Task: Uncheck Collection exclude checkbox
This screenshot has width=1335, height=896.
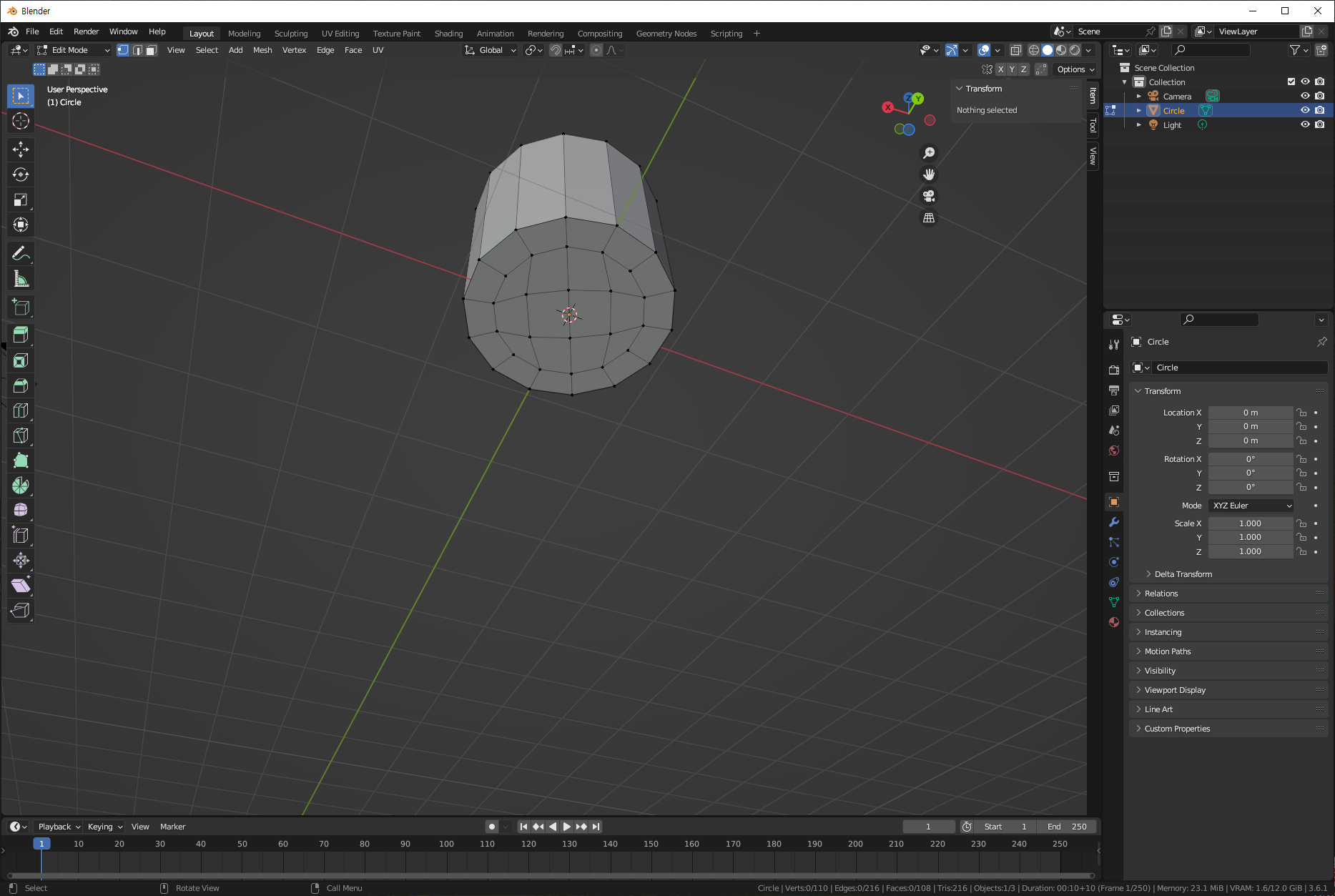Action: pos(1291,82)
